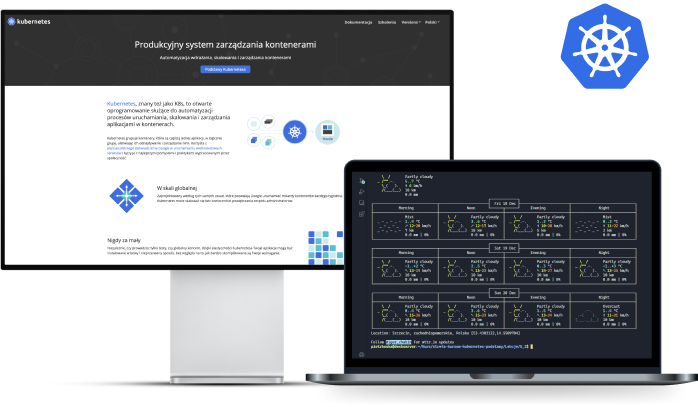Click the blue 'Kubernetes' link in intro text

[124, 103]
